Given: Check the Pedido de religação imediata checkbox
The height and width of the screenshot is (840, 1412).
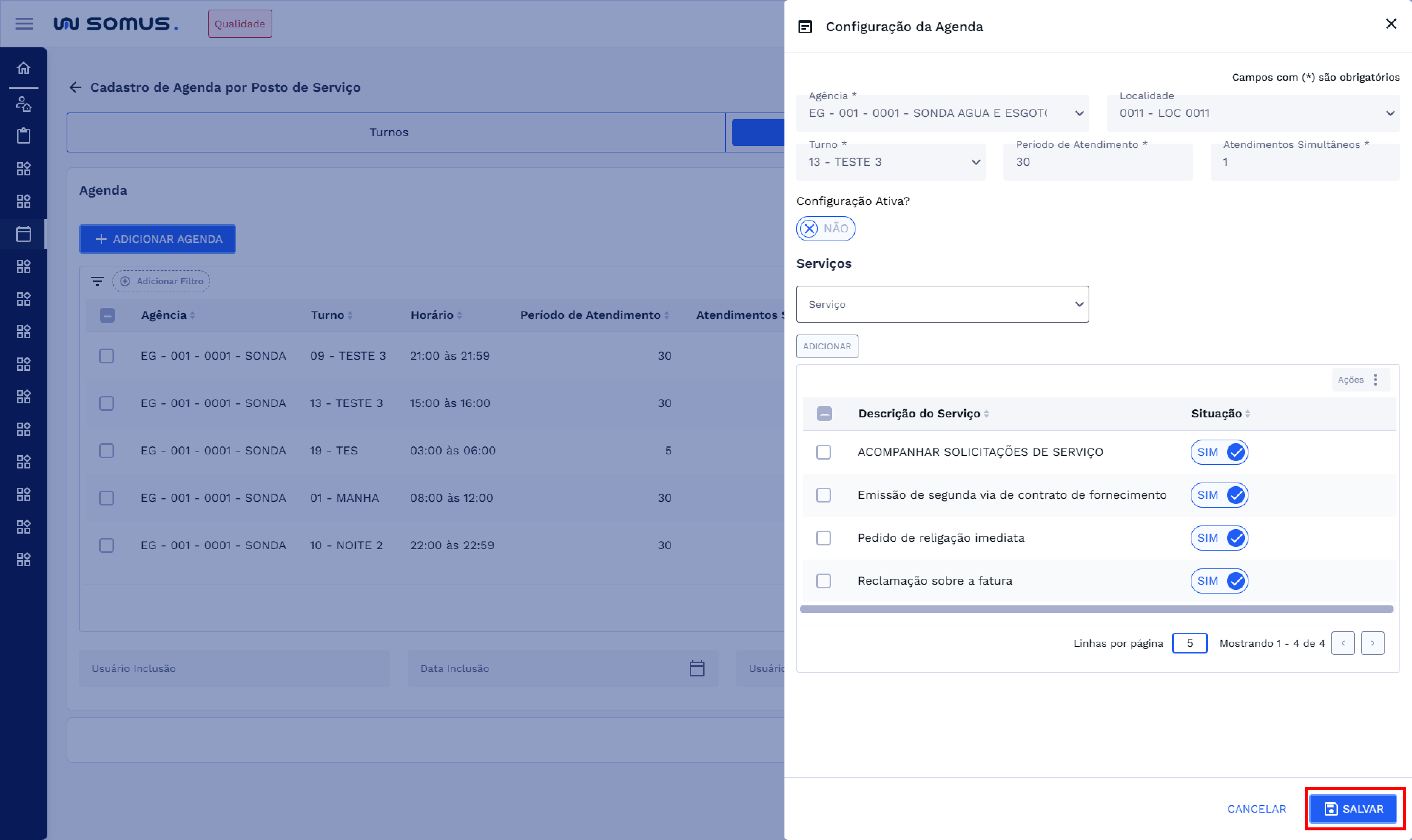Looking at the screenshot, I should (x=823, y=538).
